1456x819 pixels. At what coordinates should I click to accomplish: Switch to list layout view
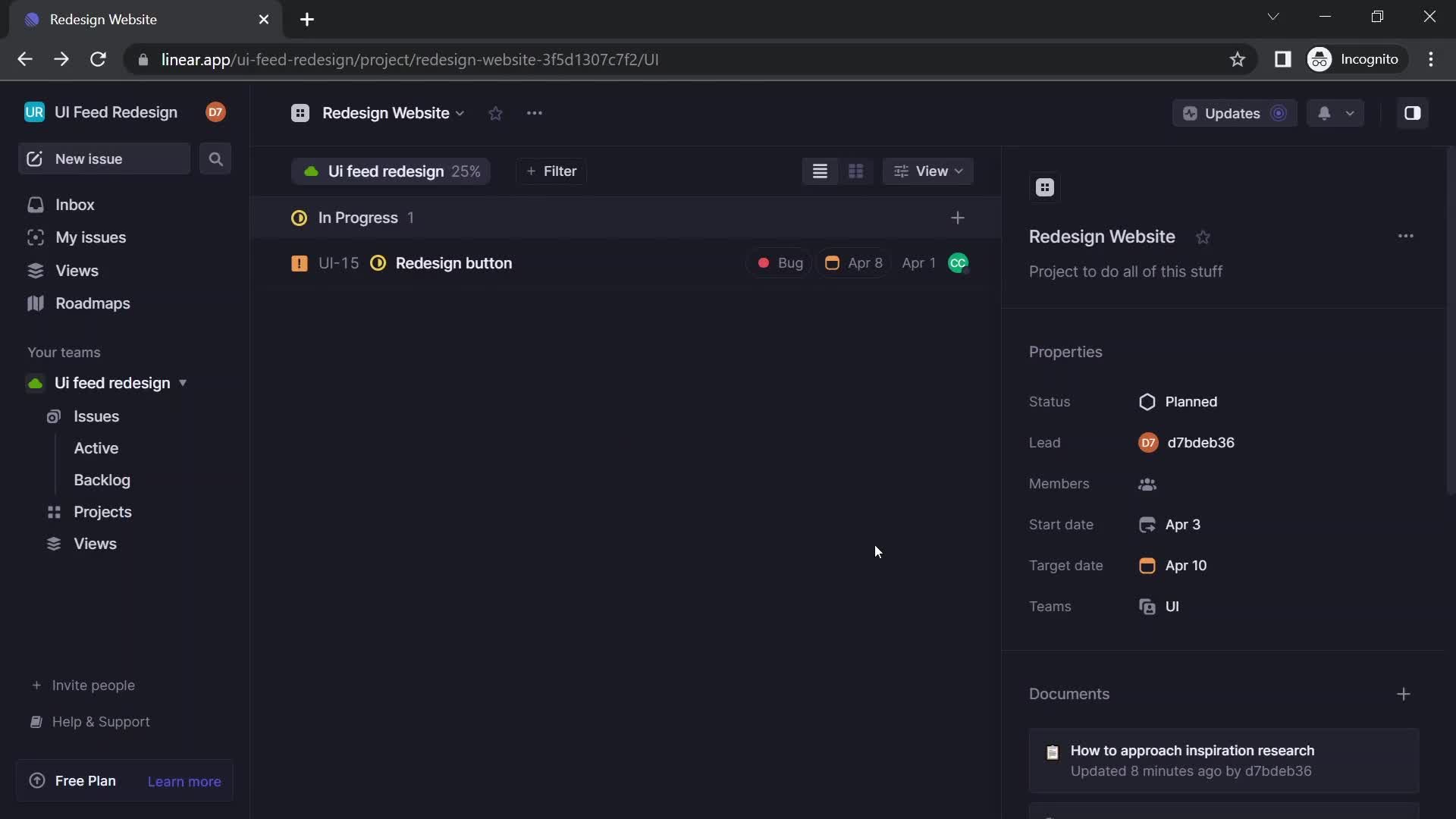coord(820,171)
